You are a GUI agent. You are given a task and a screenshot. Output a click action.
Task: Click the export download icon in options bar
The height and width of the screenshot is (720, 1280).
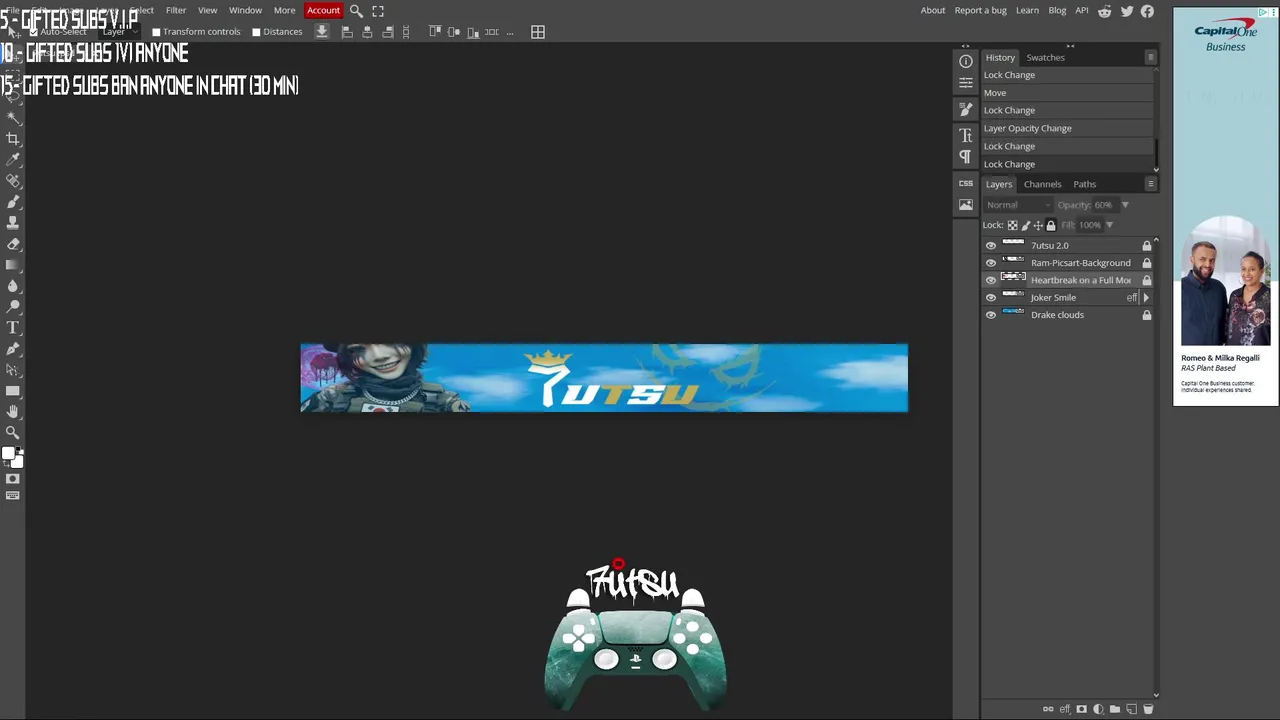[322, 32]
